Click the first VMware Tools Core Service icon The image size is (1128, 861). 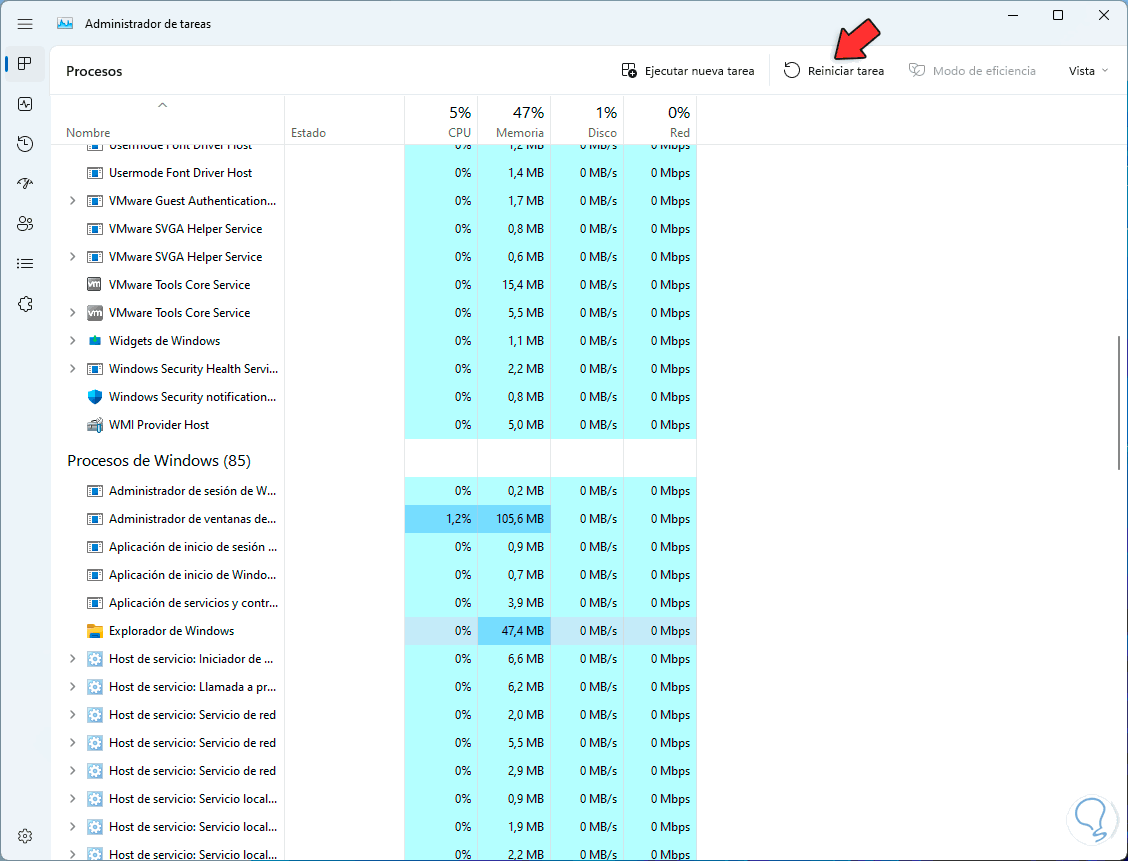tap(94, 285)
